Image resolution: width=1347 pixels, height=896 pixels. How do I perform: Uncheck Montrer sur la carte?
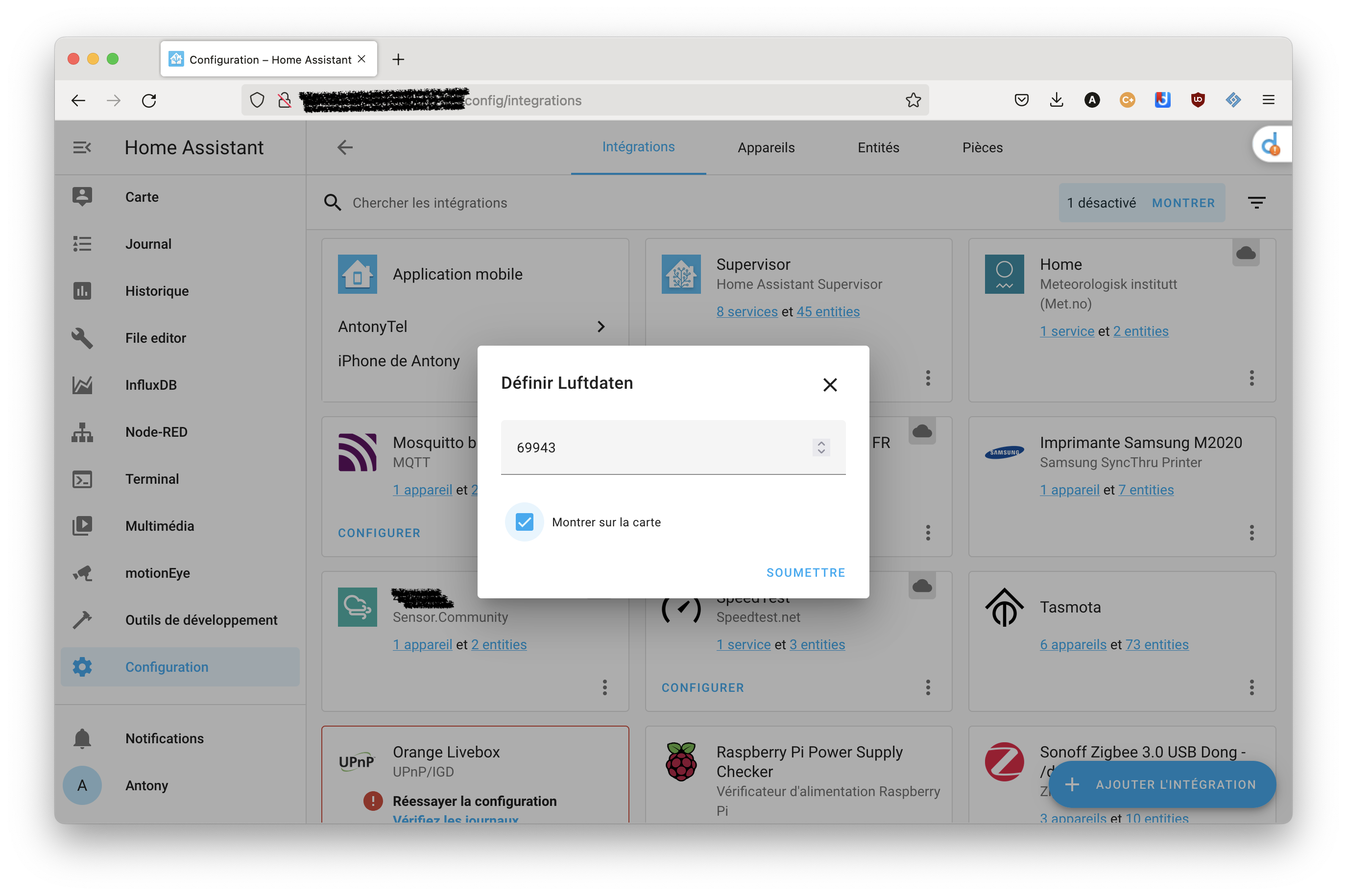(524, 522)
